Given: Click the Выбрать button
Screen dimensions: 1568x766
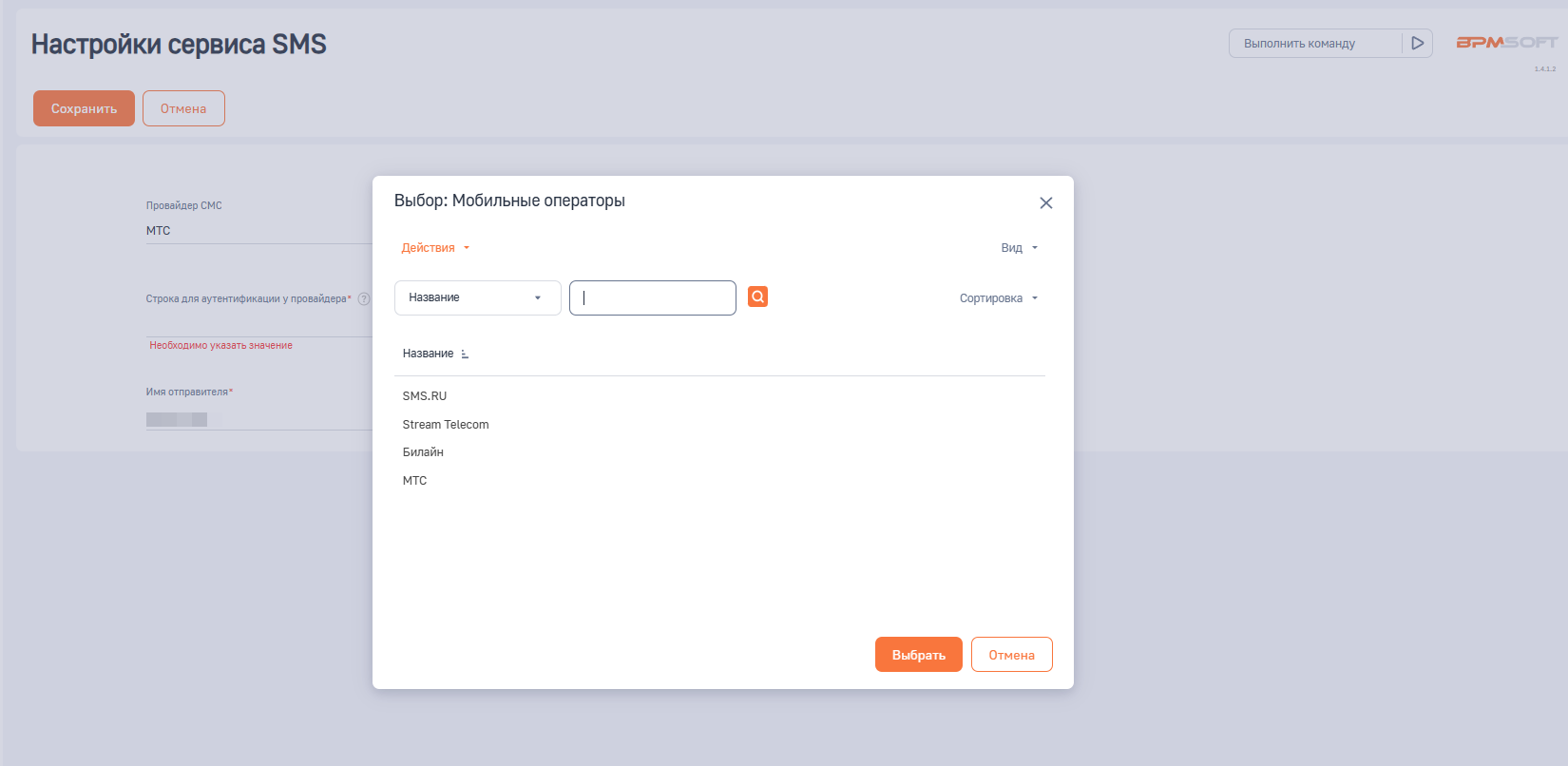Looking at the screenshot, I should tap(919, 655).
